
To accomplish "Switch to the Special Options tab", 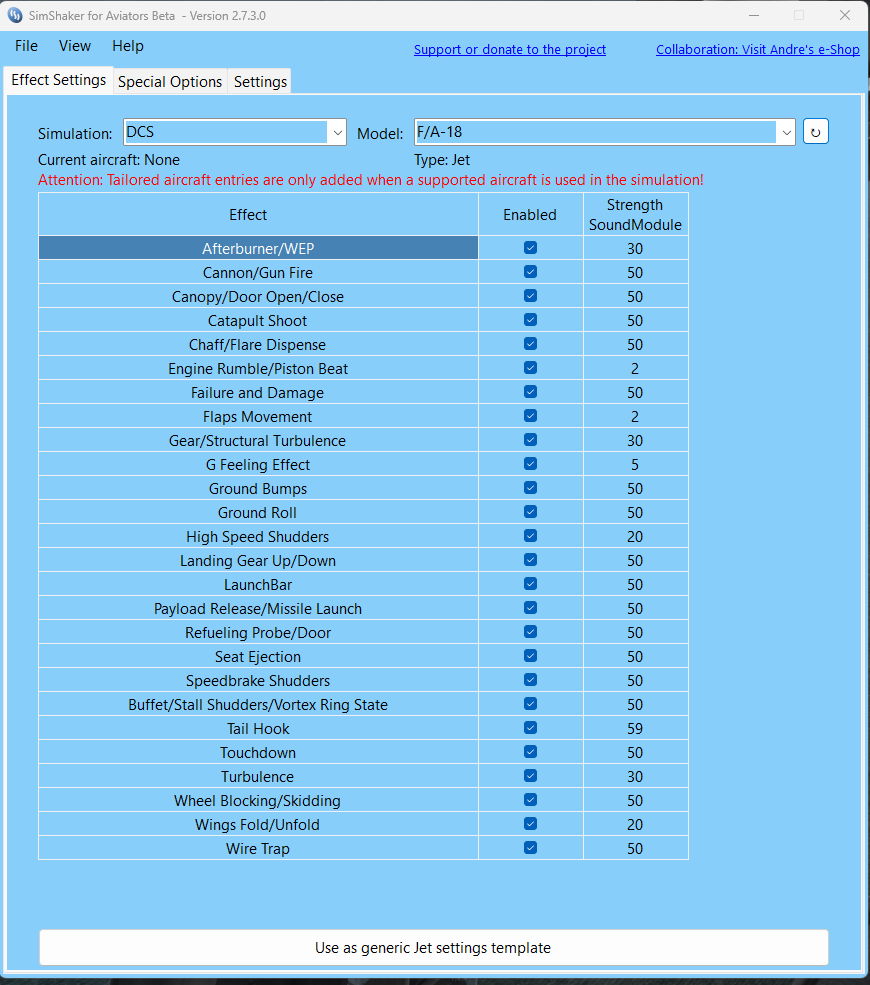I will pos(170,82).
